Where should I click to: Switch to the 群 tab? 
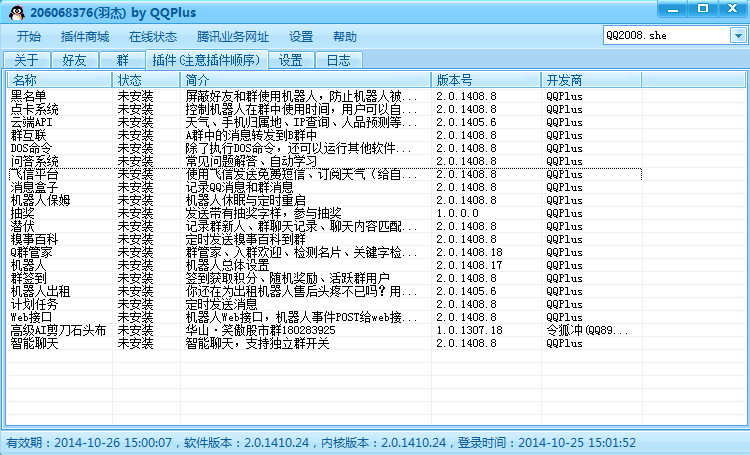tap(122, 60)
